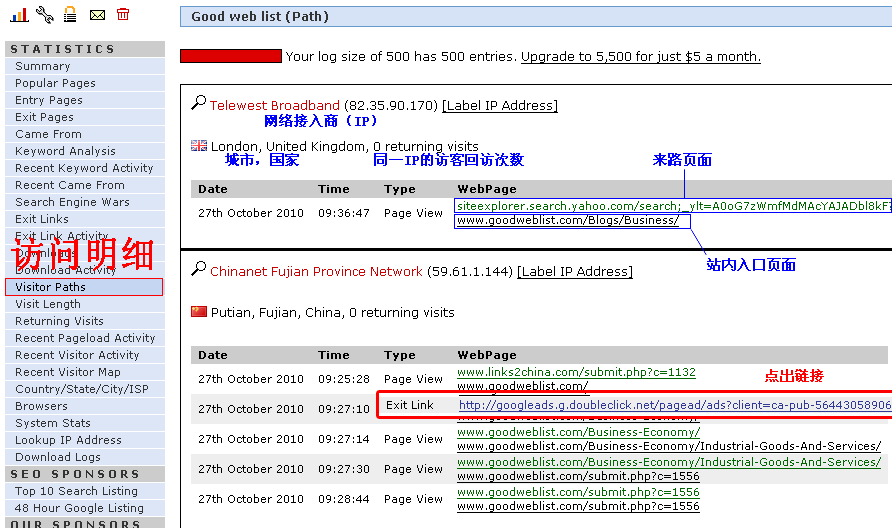Select Visitor Paths menu item

[x=51, y=287]
